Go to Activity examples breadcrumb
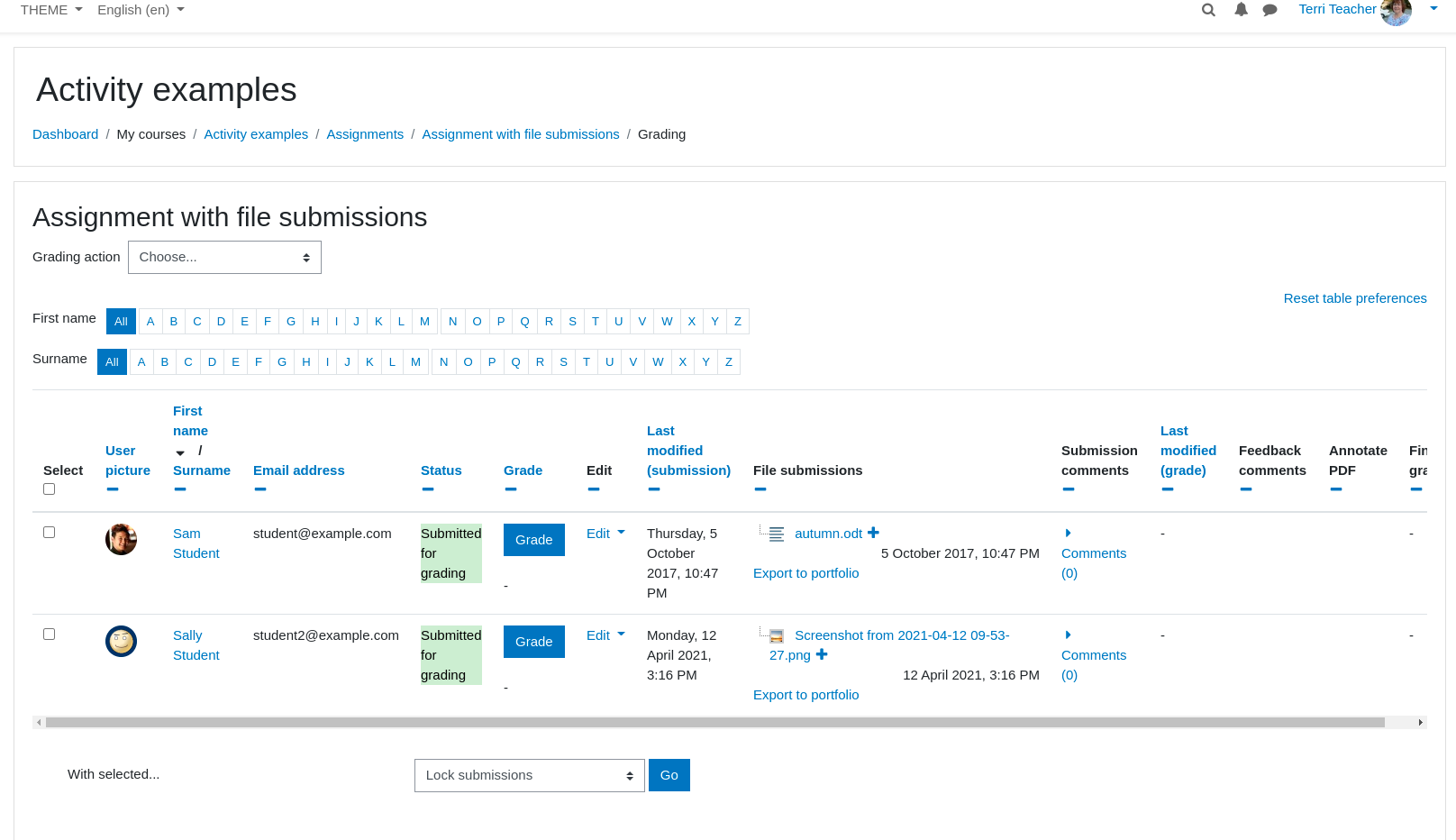The image size is (1456, 840). point(256,134)
